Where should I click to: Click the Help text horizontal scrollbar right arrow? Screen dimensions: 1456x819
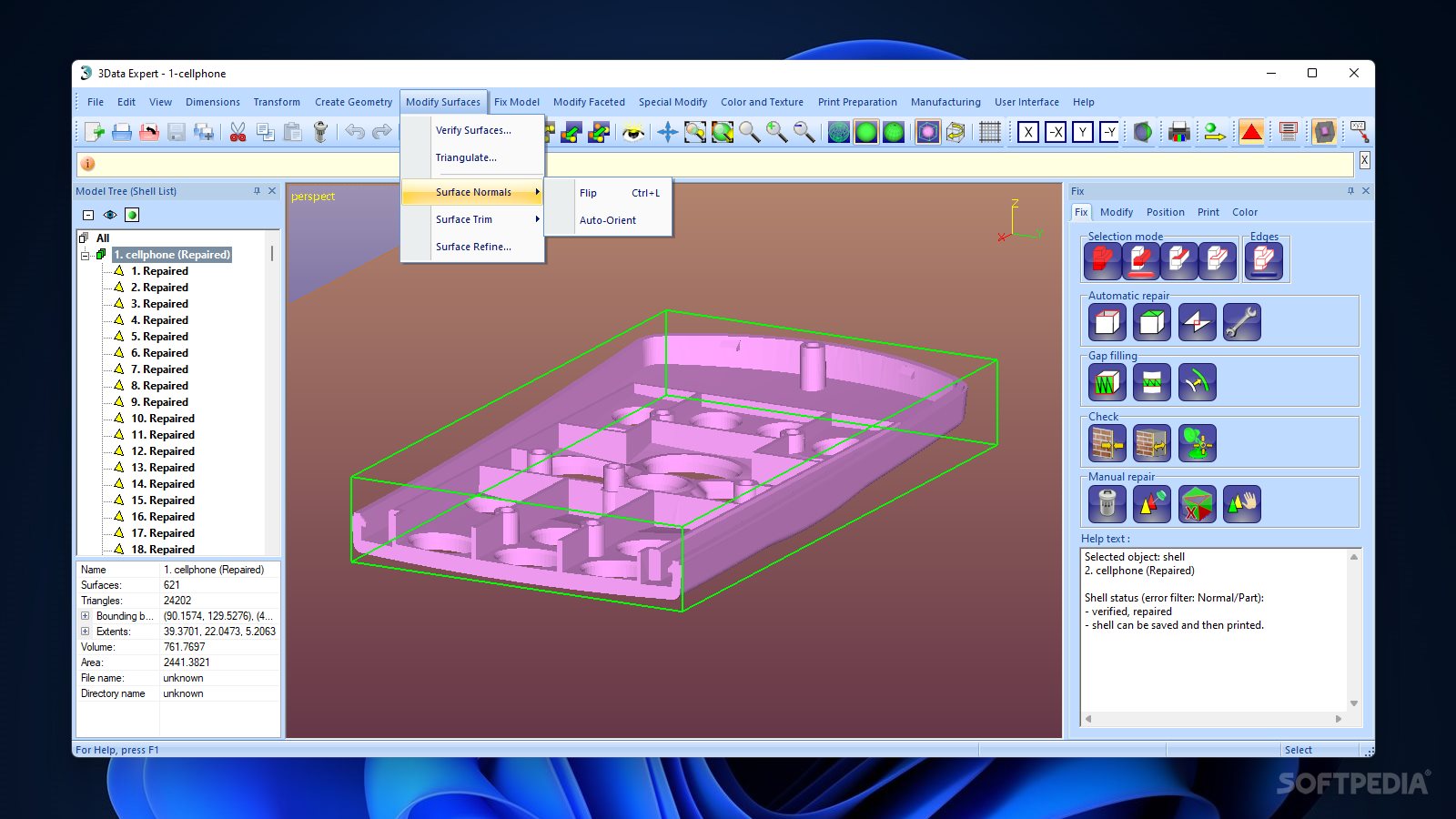tap(1339, 719)
